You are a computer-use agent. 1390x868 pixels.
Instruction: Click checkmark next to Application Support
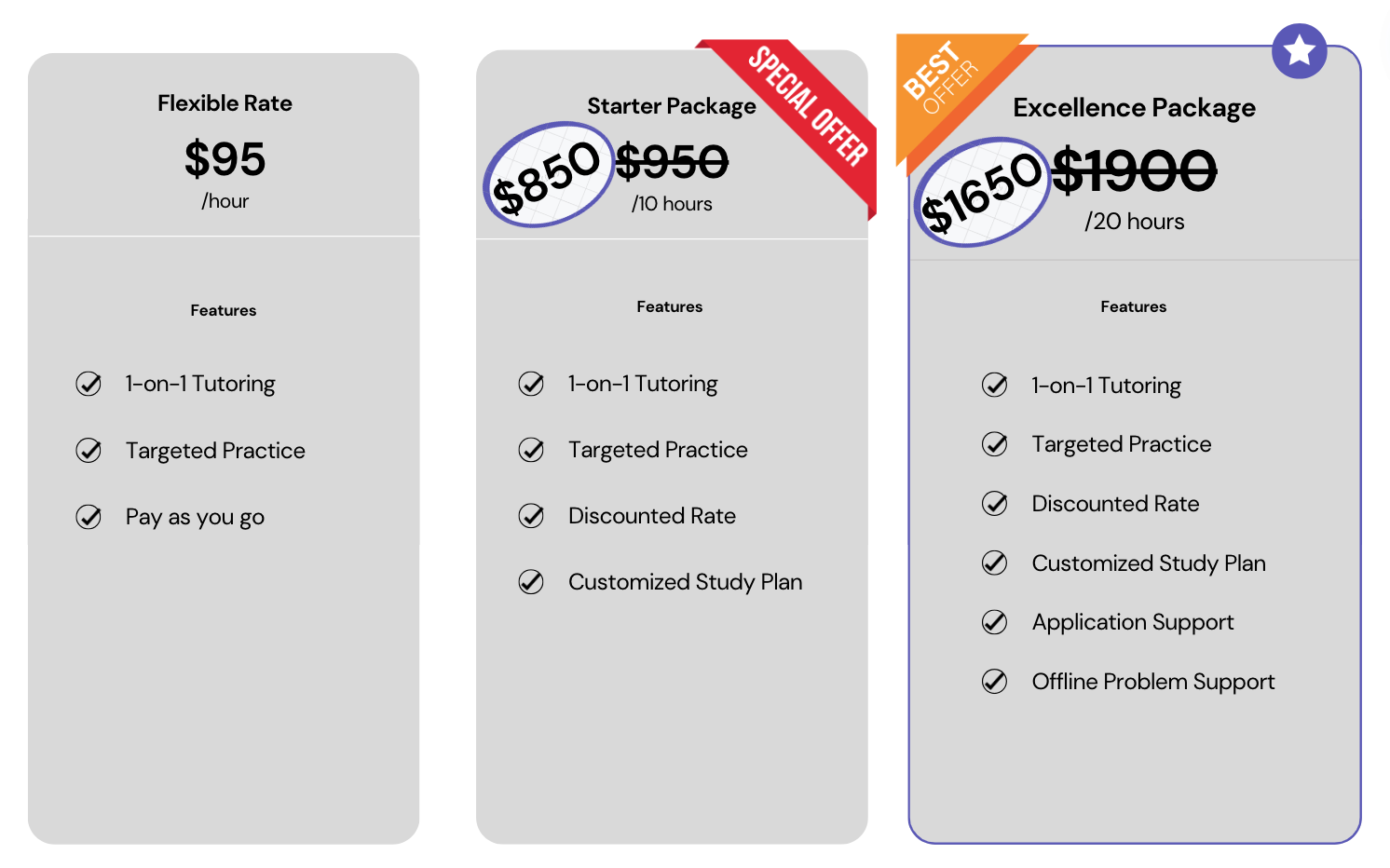995,622
